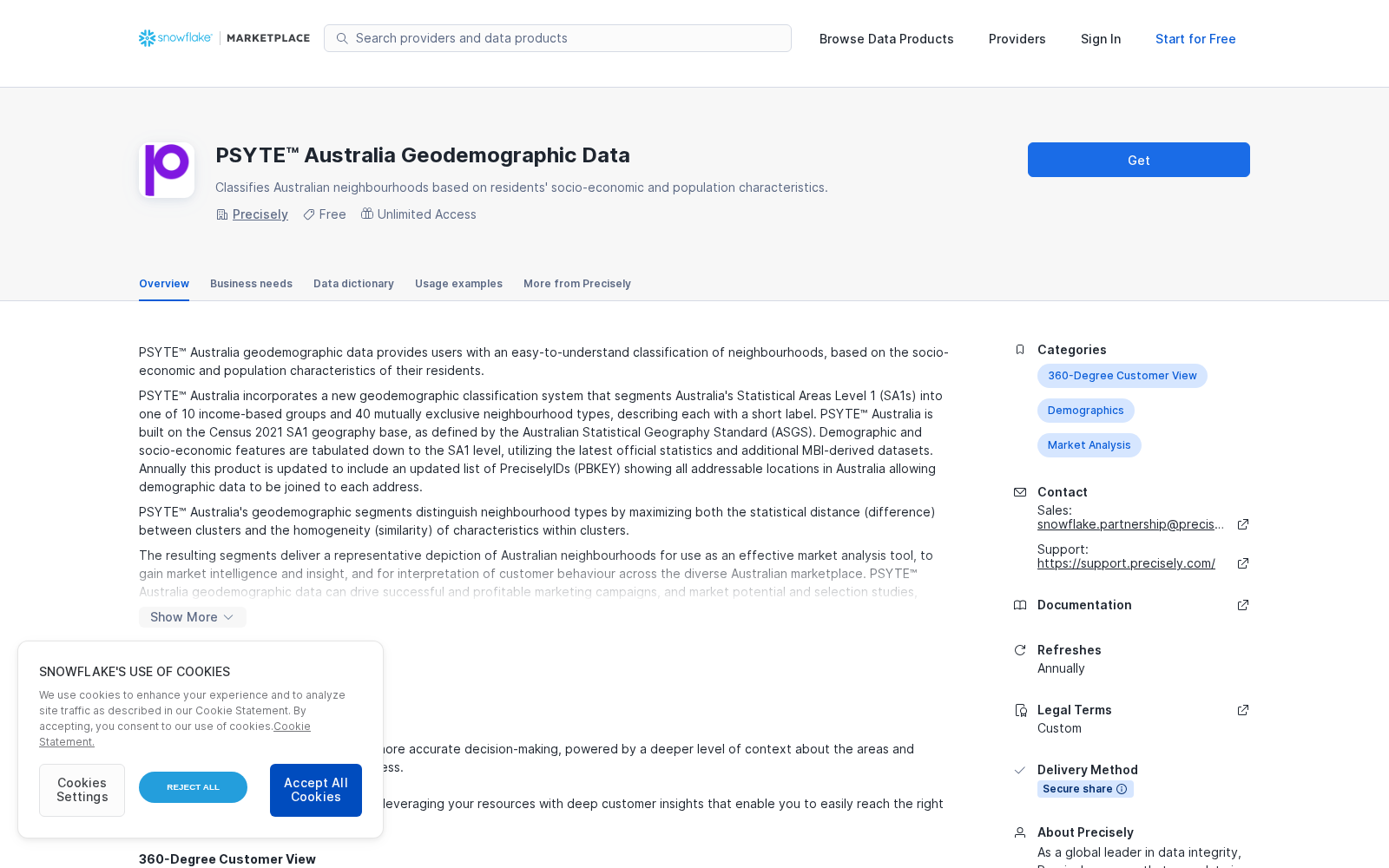Click the Custom legal terms value

pos(1059,728)
